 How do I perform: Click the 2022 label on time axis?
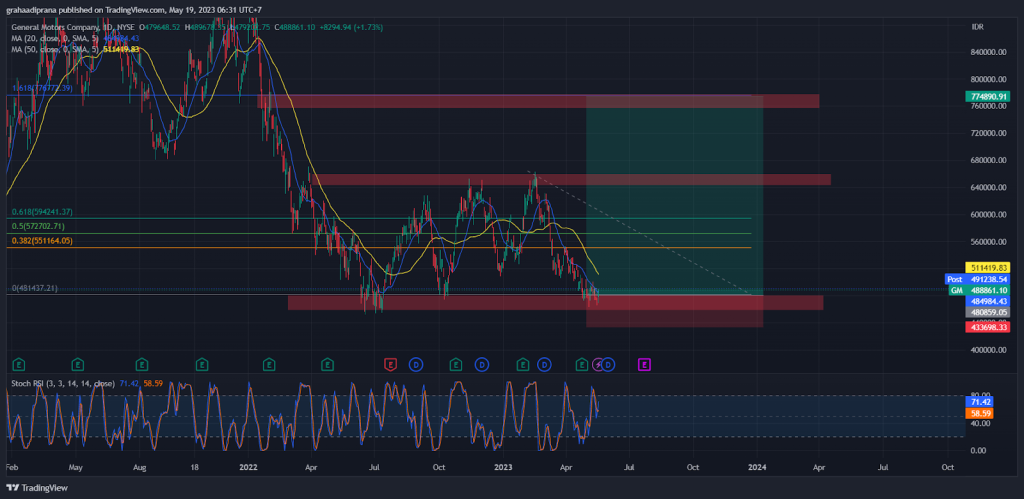click(x=248, y=468)
